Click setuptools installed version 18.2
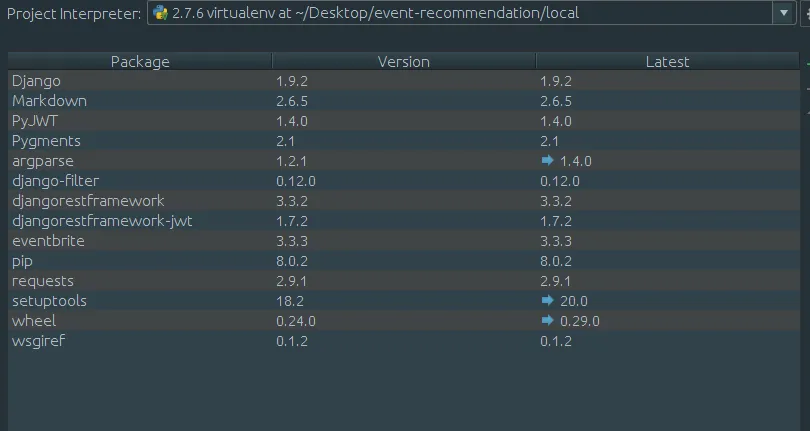The width and height of the screenshot is (810, 431). pos(290,300)
